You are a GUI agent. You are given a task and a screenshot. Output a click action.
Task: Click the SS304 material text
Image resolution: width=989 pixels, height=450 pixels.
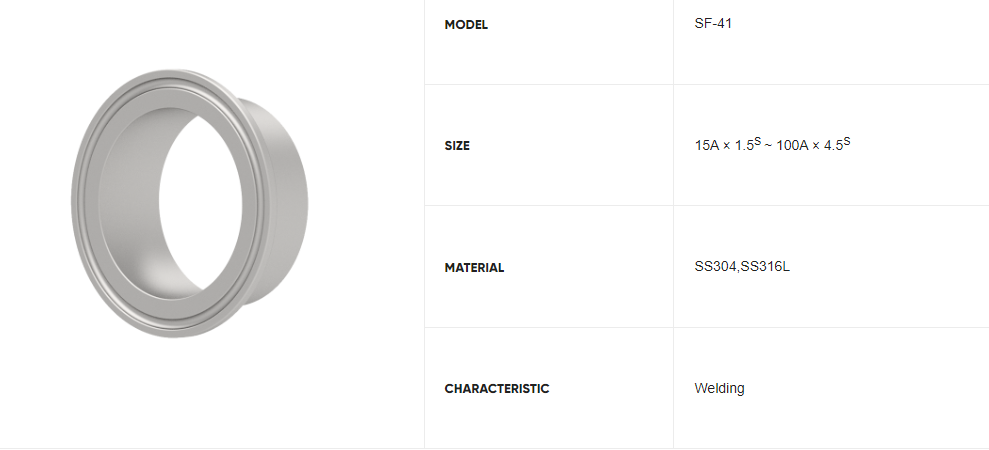point(714,267)
